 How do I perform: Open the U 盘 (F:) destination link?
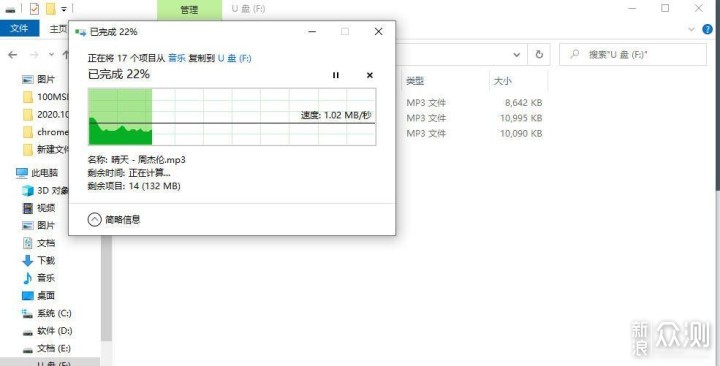[x=234, y=58]
